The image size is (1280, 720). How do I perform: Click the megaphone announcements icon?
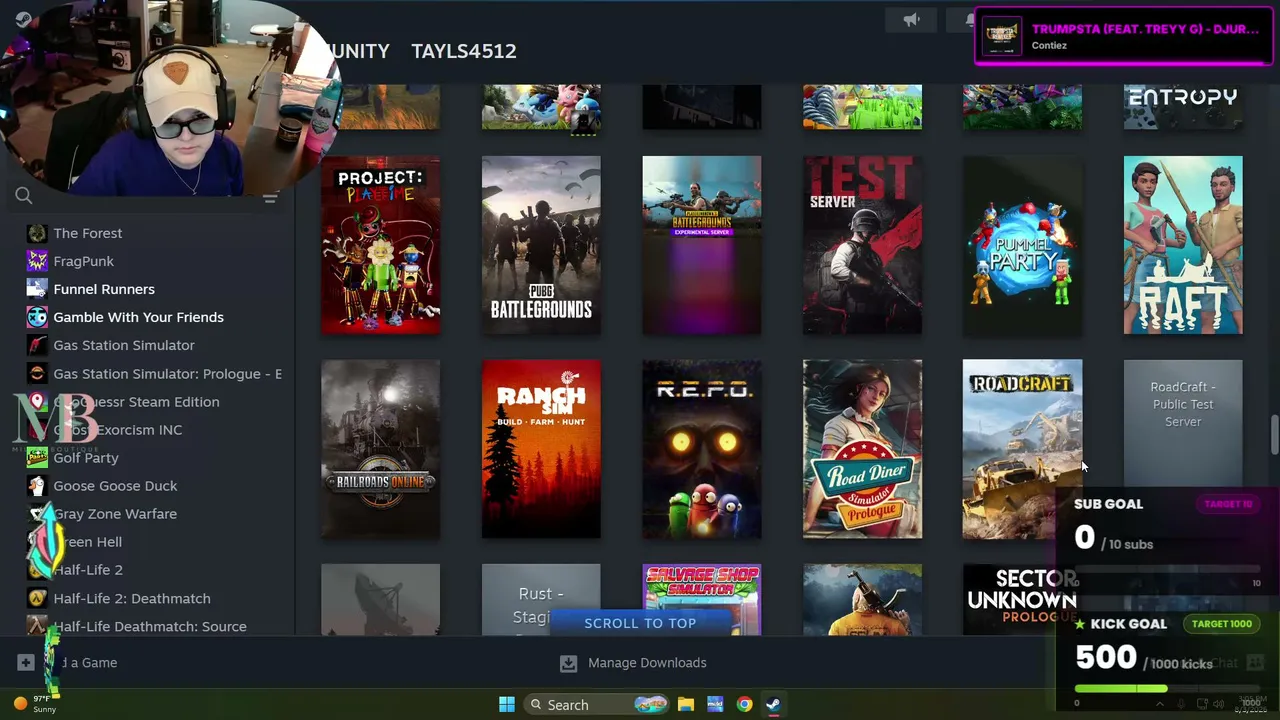(x=911, y=20)
